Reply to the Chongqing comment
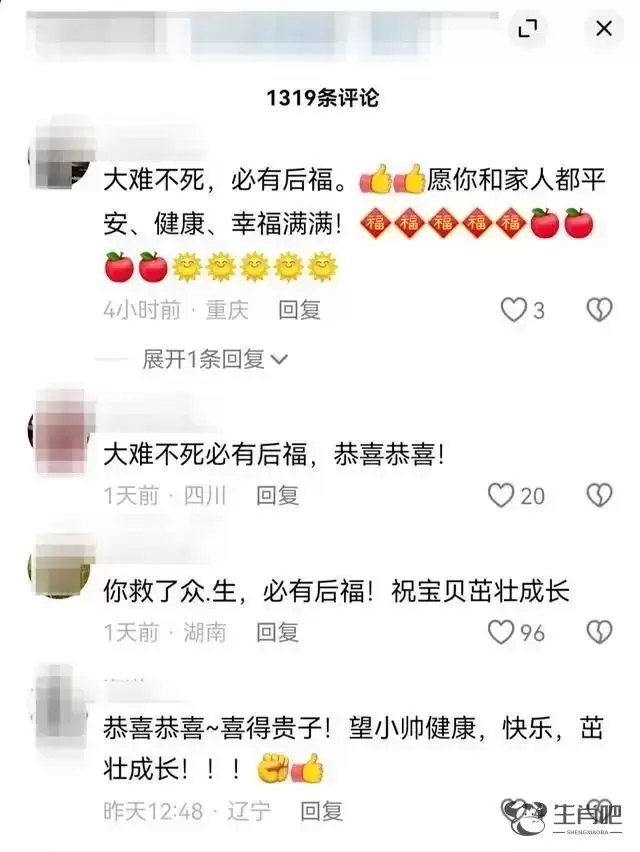 [299, 310]
